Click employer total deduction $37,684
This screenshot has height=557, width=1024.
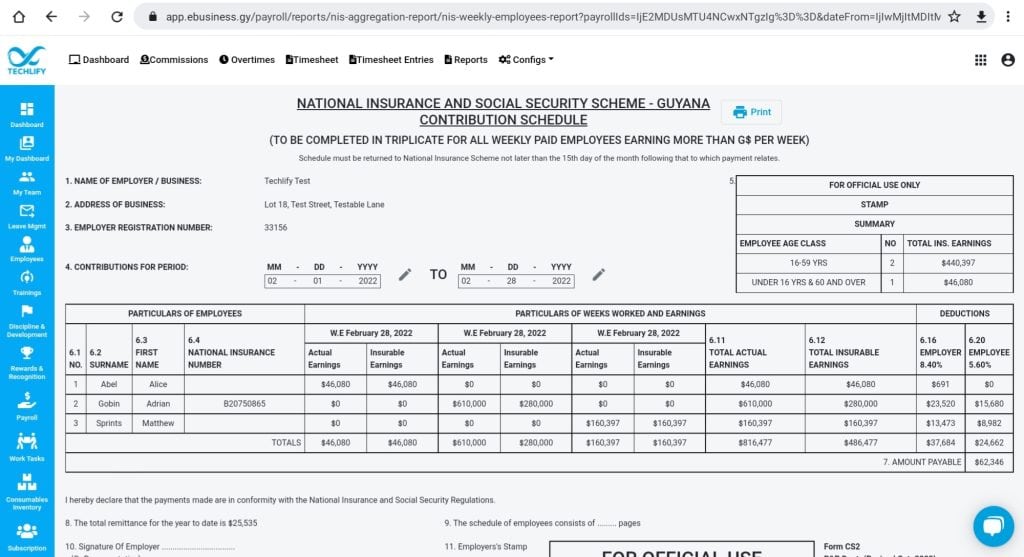940,443
